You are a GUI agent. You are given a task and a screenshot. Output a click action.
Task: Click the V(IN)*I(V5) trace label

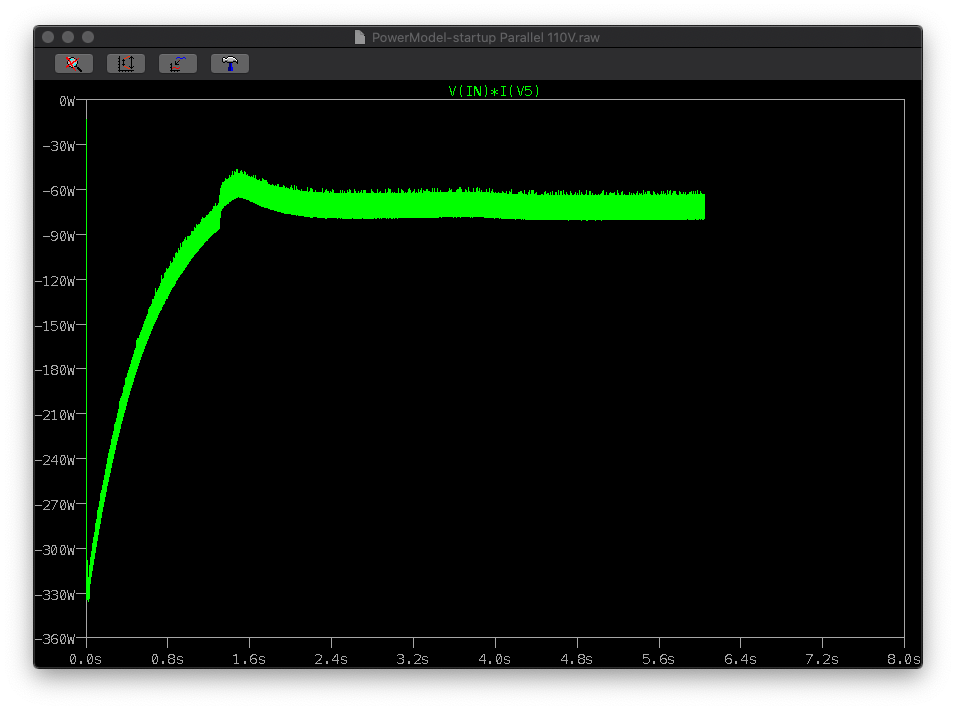494,91
